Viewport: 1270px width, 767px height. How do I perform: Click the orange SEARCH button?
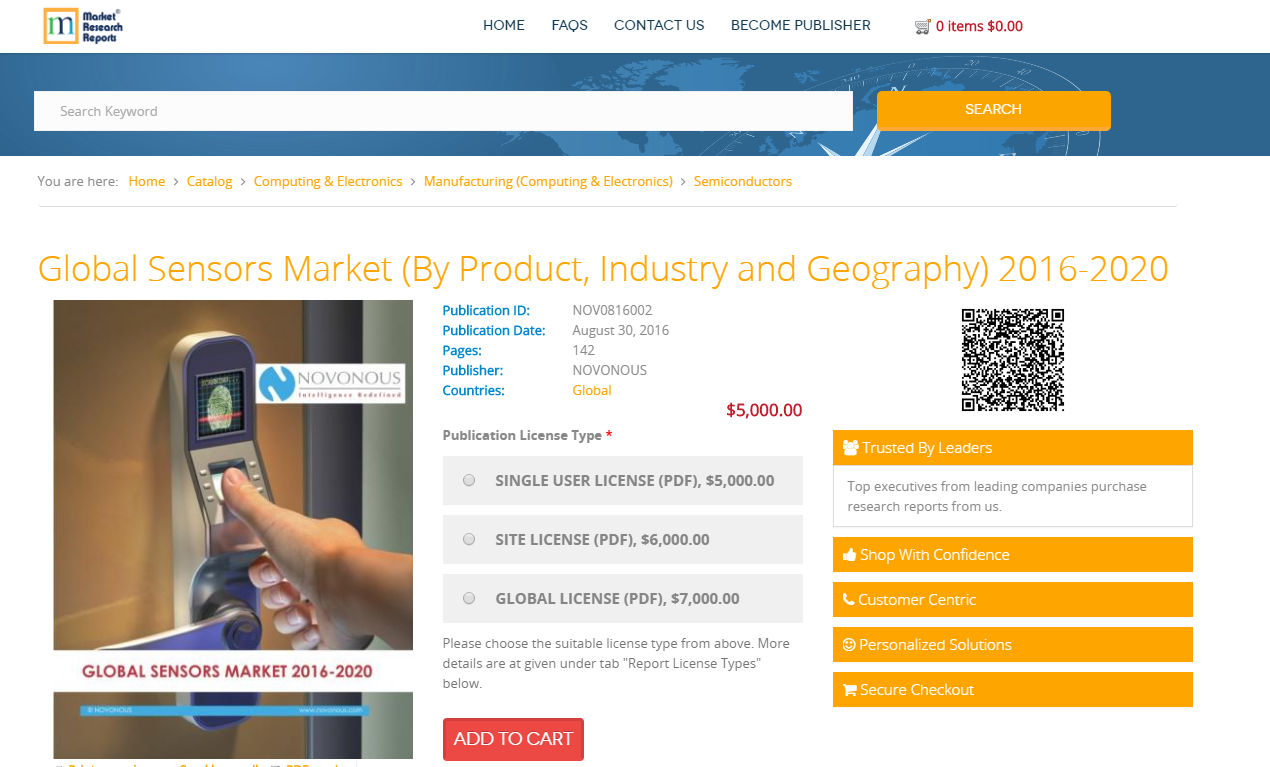(994, 110)
